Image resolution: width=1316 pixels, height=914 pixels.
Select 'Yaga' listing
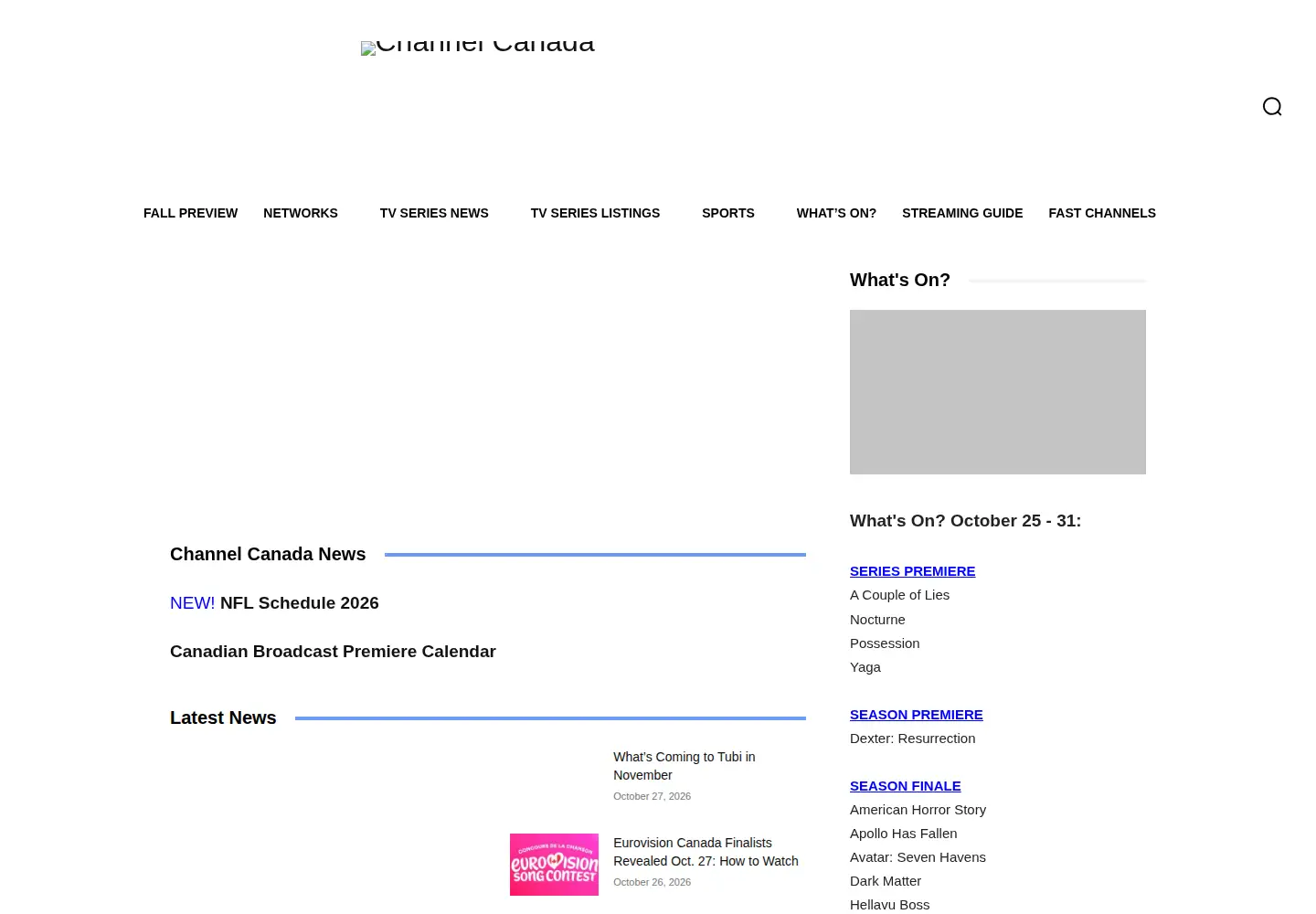(865, 667)
